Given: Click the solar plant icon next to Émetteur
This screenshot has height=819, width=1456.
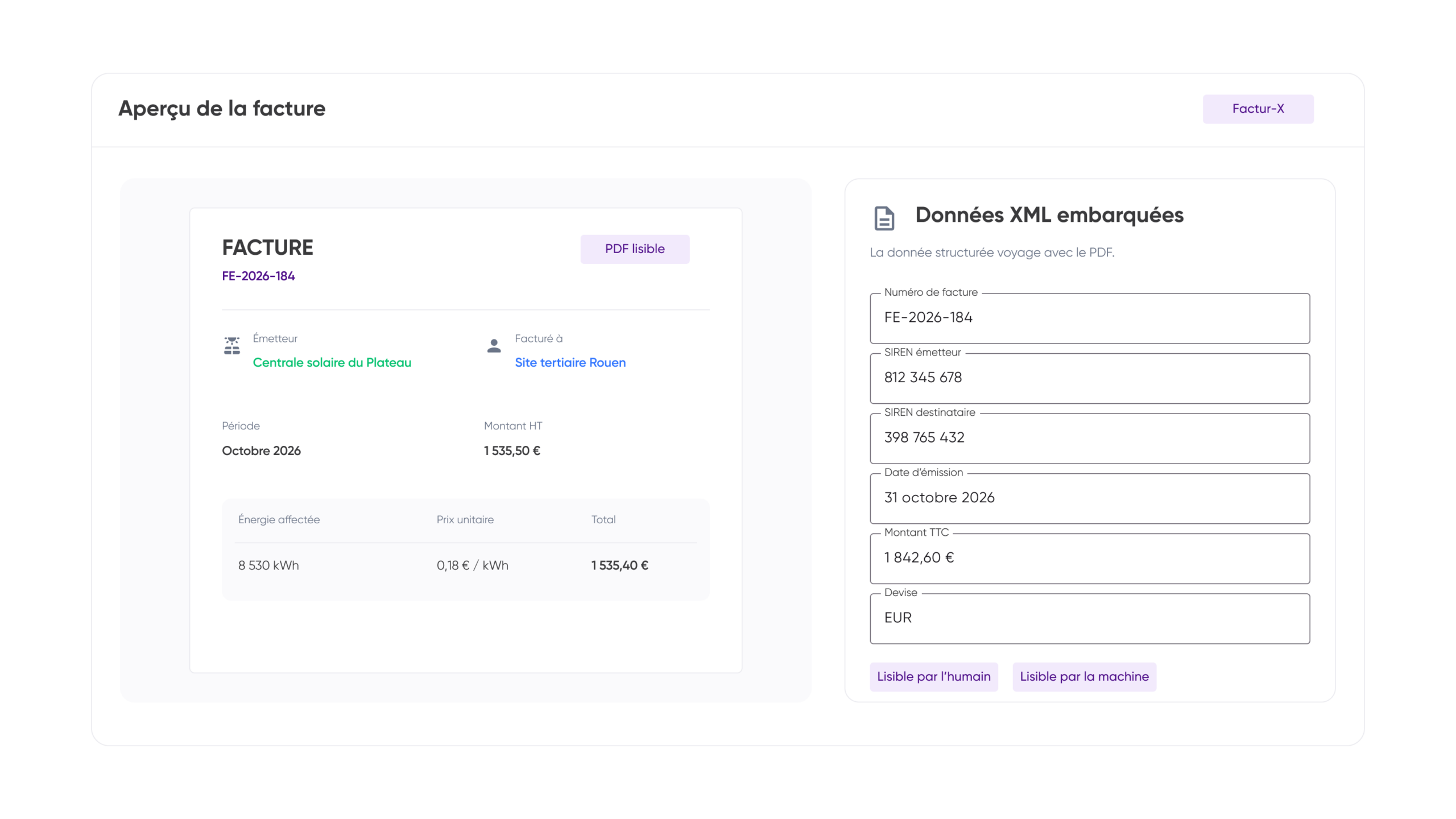Looking at the screenshot, I should point(232,345).
